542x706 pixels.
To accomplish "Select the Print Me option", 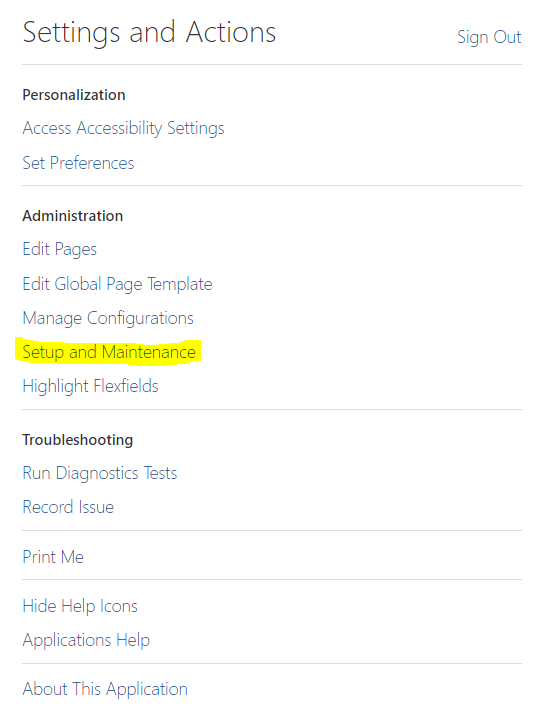I will tap(53, 557).
